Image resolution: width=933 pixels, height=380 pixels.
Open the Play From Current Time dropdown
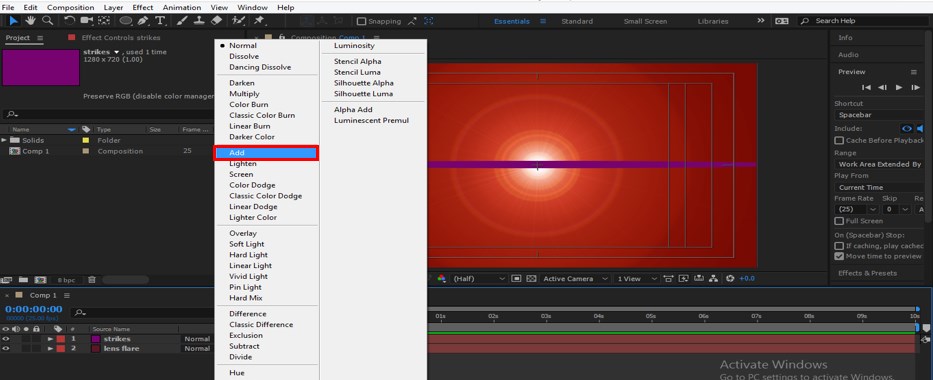point(879,187)
